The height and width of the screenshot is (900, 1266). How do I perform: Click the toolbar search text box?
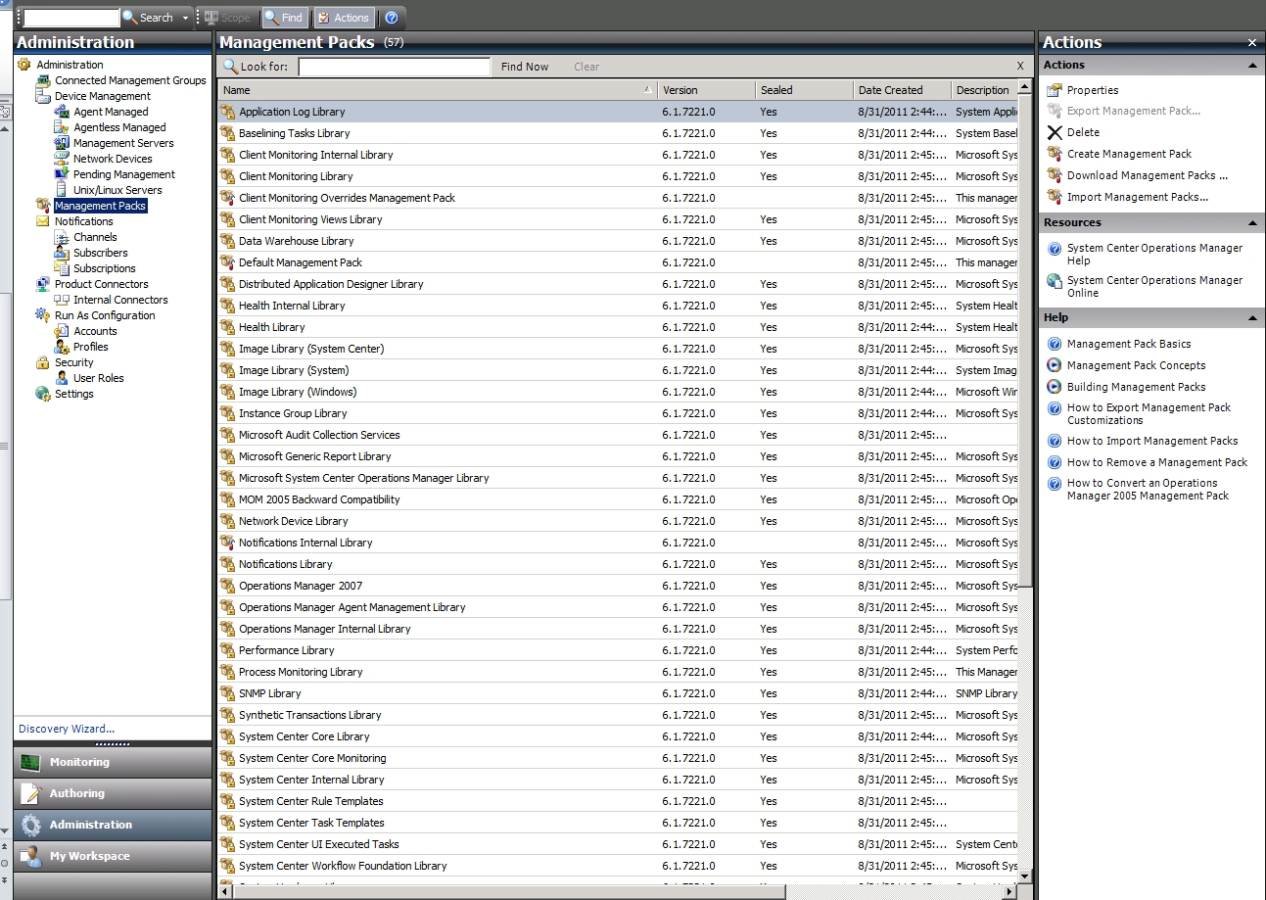point(70,18)
